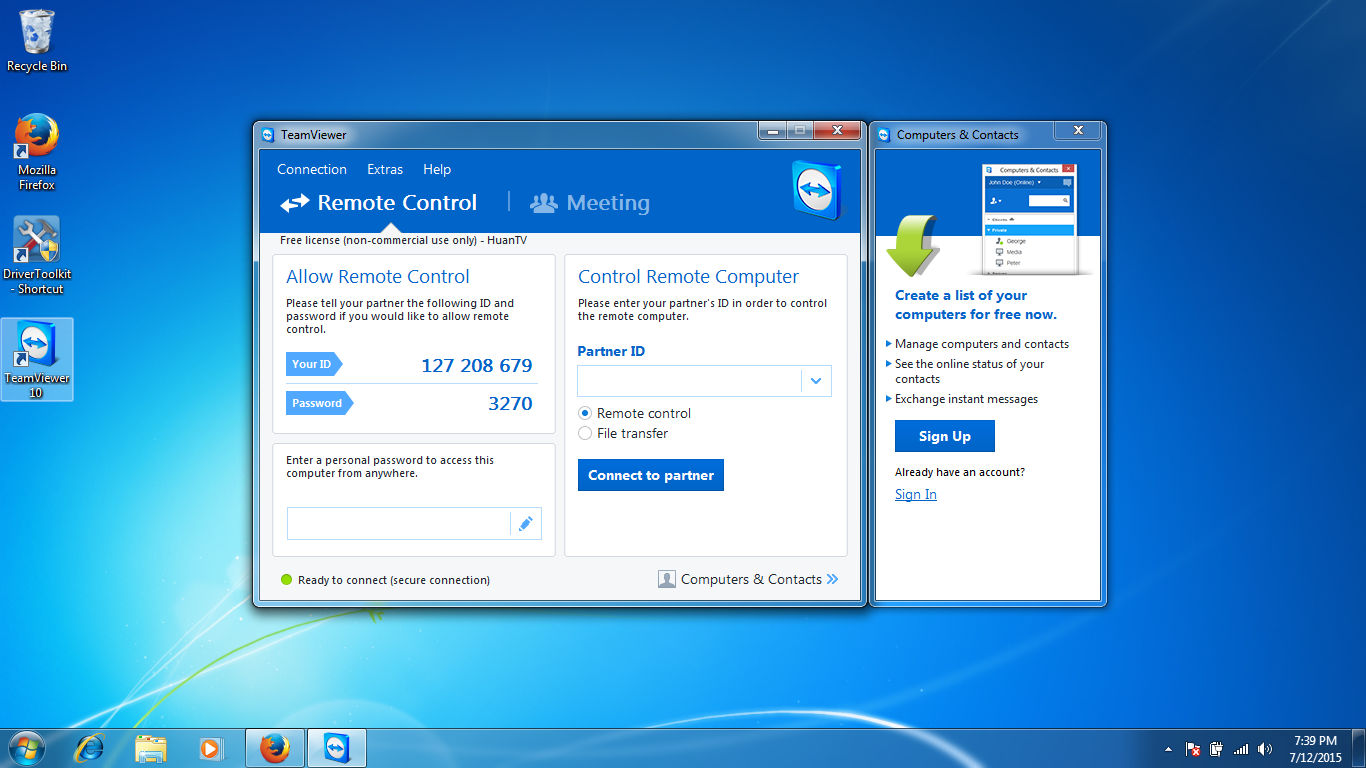Expand the Partner ID dropdown arrow
1366x768 pixels.
click(816, 381)
